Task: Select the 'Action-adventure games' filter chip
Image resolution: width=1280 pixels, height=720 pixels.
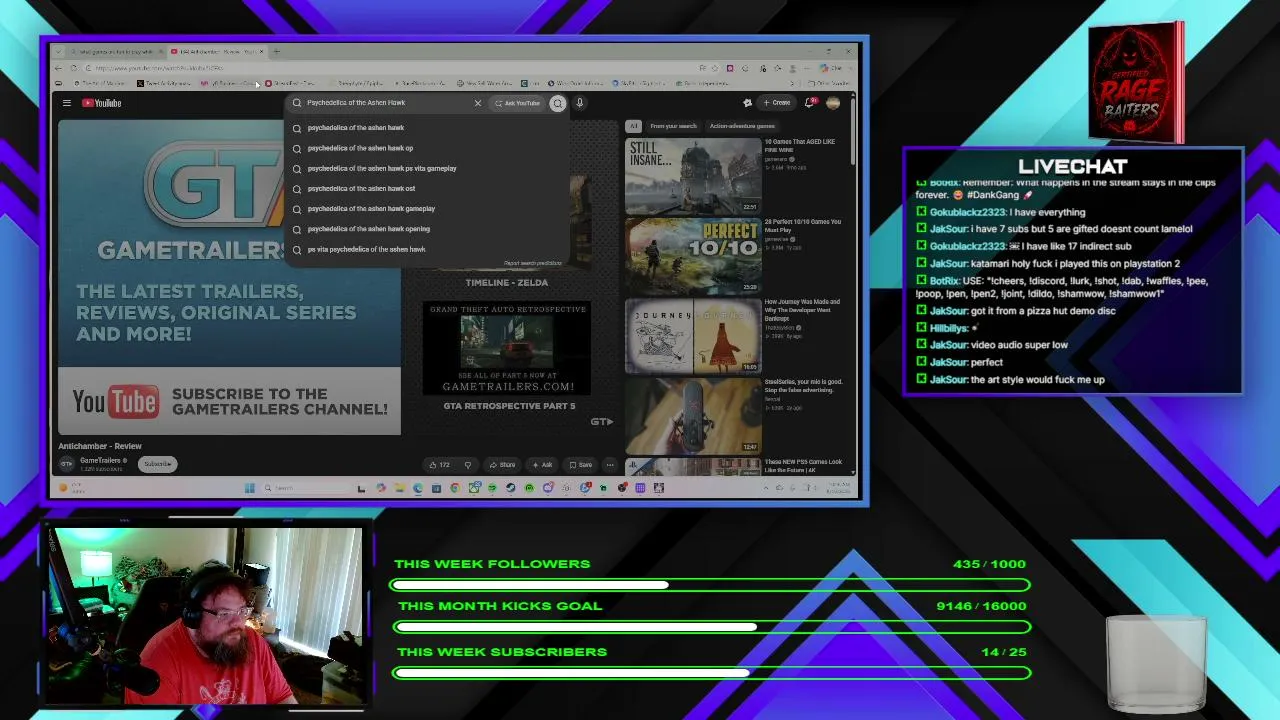Action: tap(742, 126)
